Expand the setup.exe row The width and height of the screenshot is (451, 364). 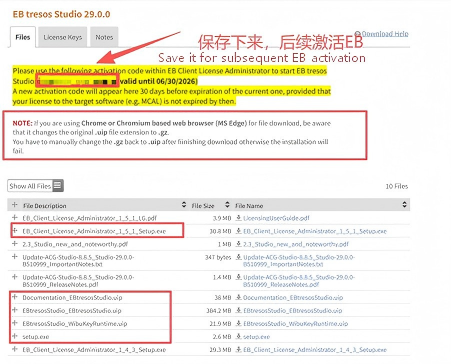(14, 336)
